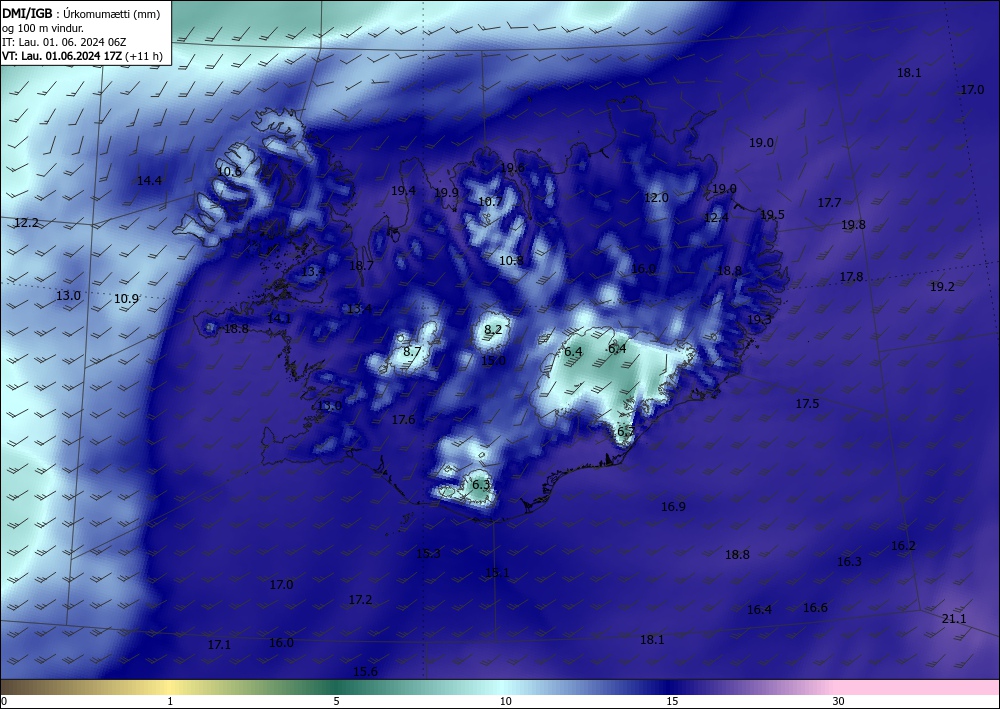Click the 15.0 value on the map
The image size is (1000, 709).
493,361
